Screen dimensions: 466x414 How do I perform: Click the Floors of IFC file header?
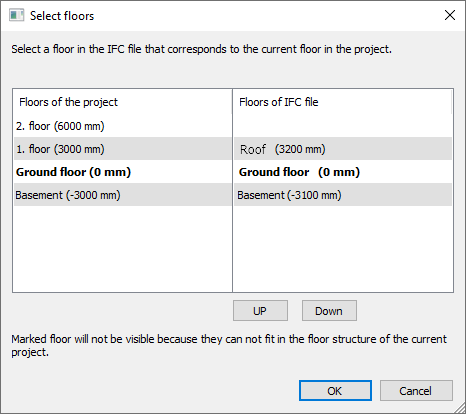tap(279, 102)
